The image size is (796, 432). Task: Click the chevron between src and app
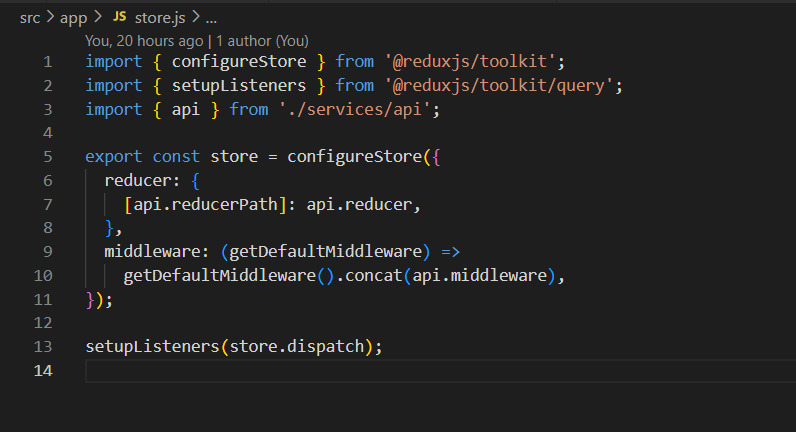point(51,18)
